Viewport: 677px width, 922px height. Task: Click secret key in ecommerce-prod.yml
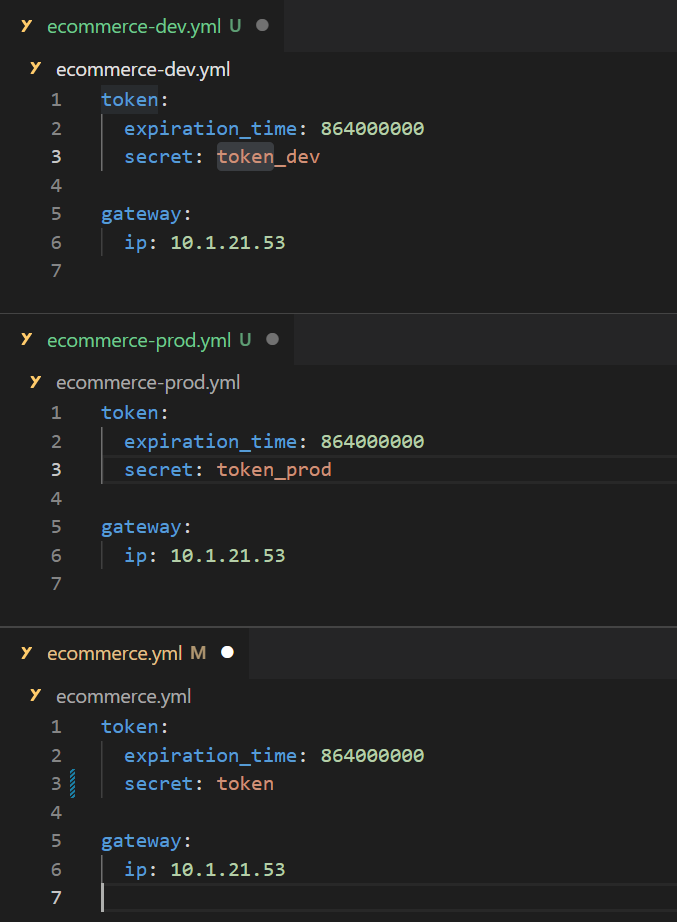click(x=159, y=470)
